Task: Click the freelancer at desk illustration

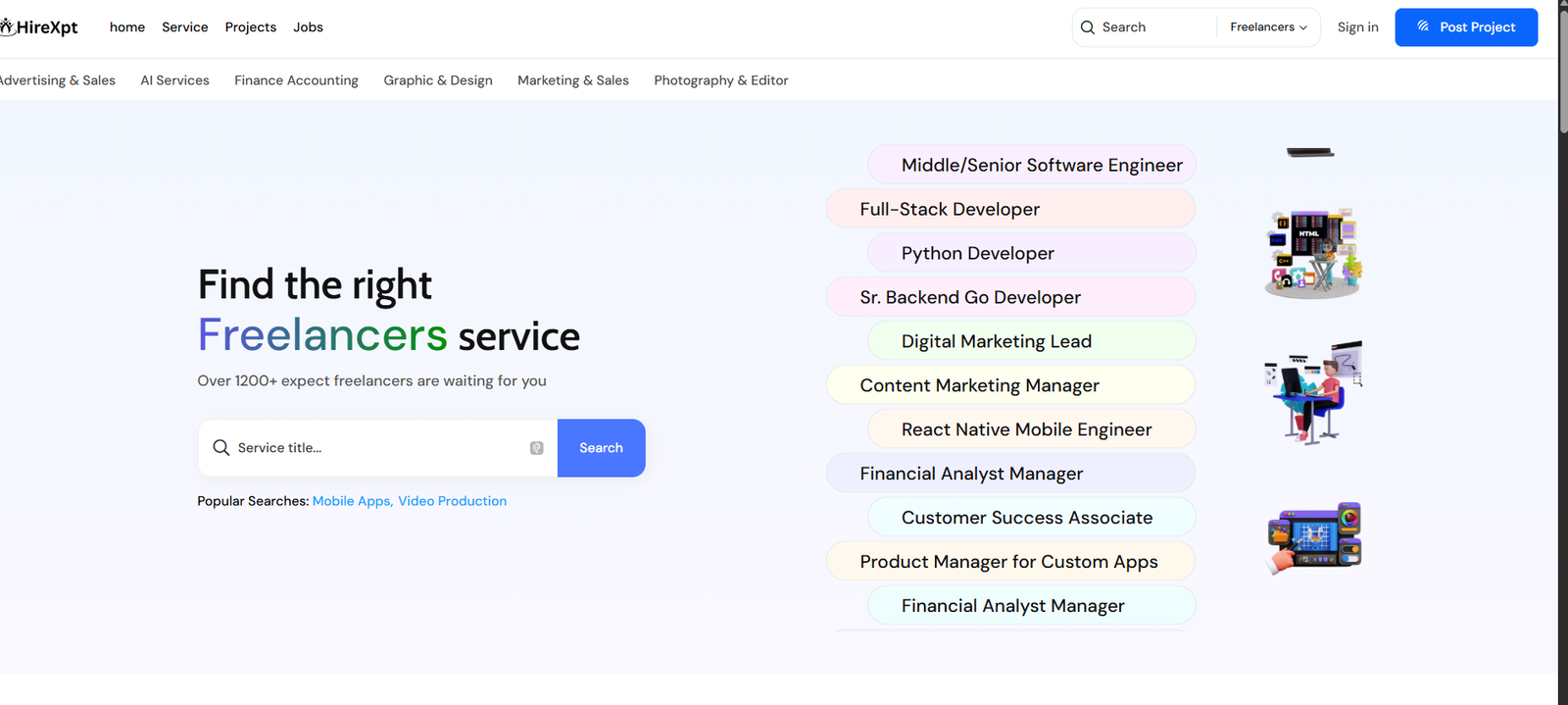Action: tap(1313, 392)
